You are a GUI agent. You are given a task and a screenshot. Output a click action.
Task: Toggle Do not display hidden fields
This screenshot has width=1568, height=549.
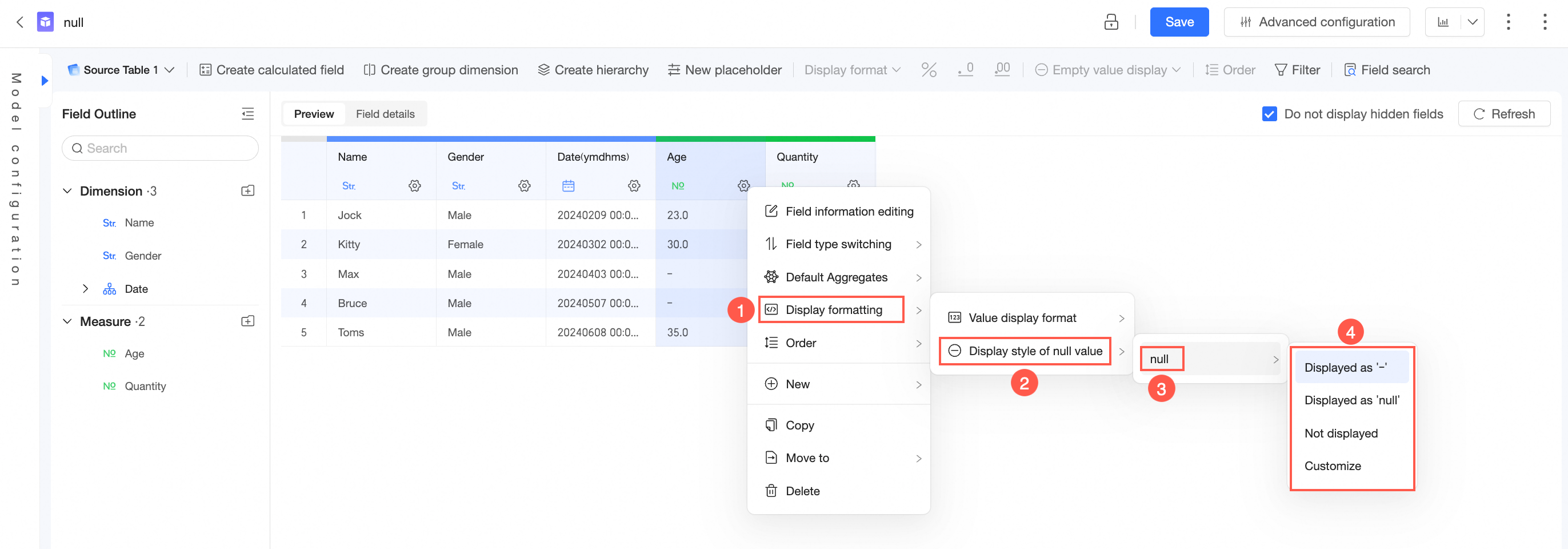click(x=1269, y=114)
